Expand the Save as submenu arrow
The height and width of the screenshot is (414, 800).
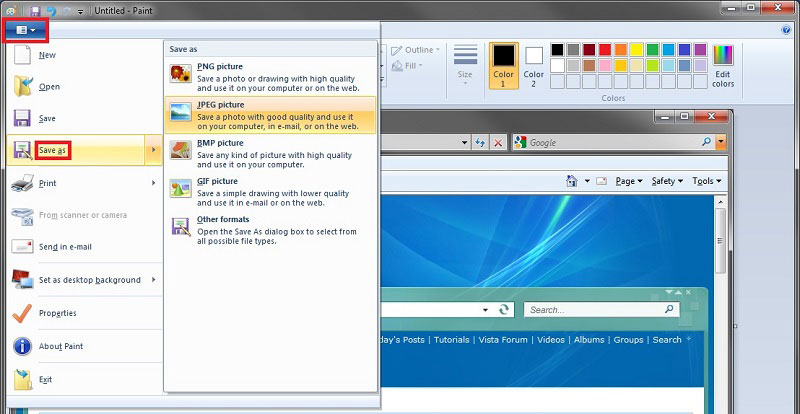153,151
